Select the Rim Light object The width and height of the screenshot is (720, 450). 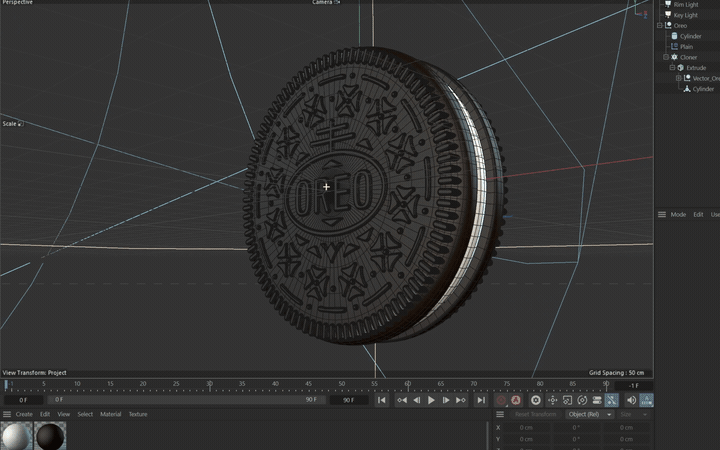(x=686, y=5)
